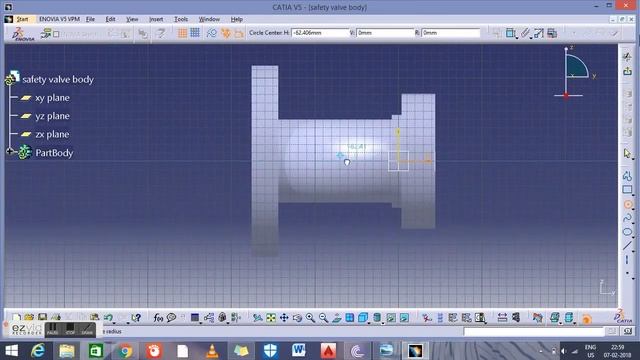The height and width of the screenshot is (360, 640).
Task: Select the Pan view tool
Action: (284, 318)
